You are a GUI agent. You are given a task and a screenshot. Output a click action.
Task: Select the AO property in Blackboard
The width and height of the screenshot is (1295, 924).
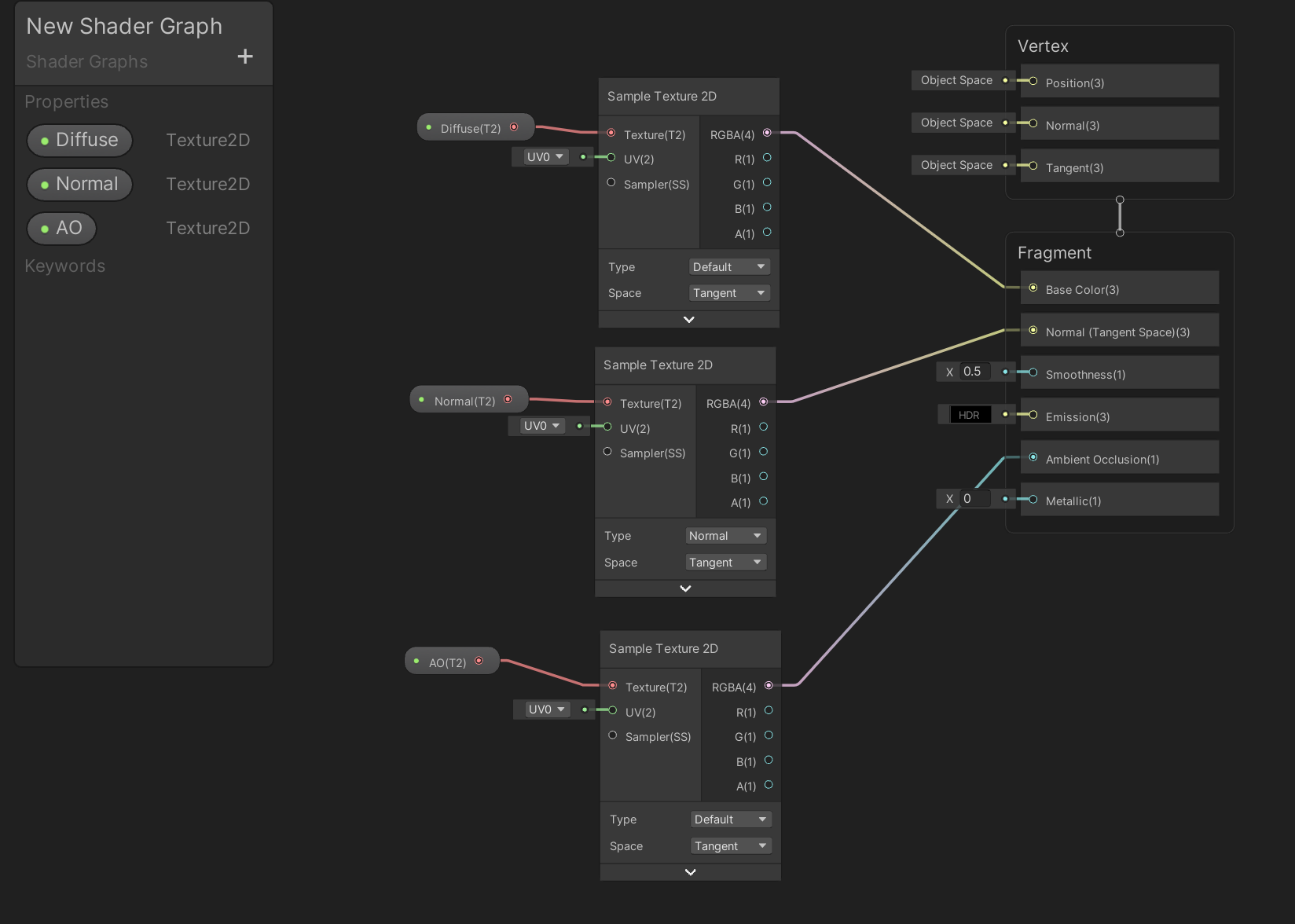(x=62, y=229)
